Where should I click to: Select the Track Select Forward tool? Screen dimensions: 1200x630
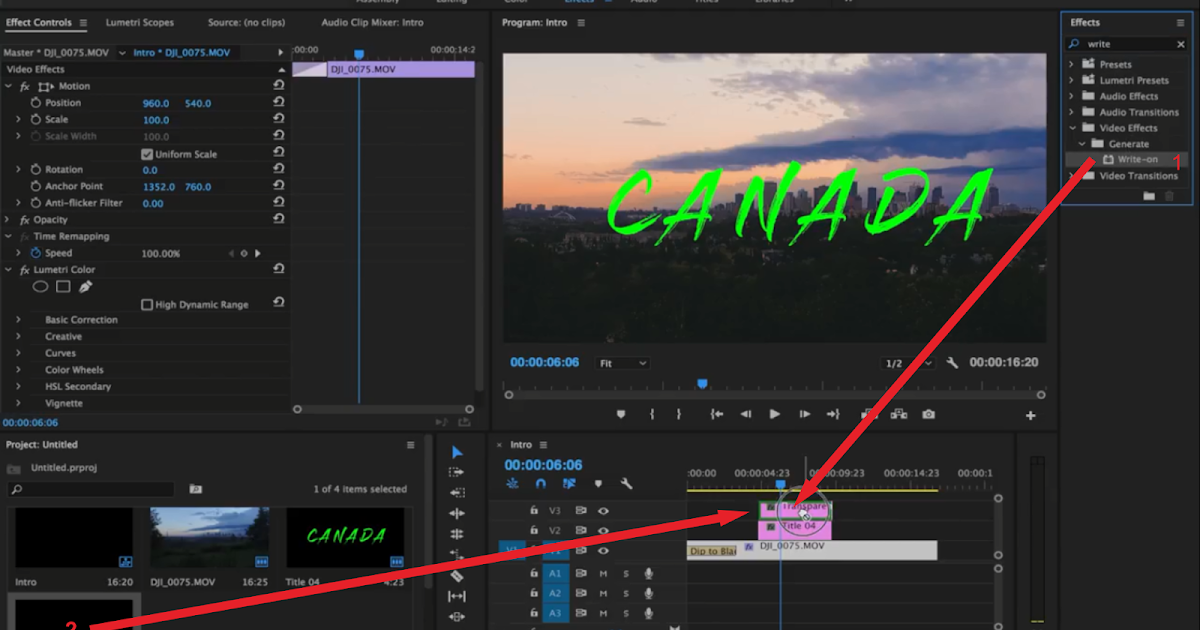coord(457,472)
